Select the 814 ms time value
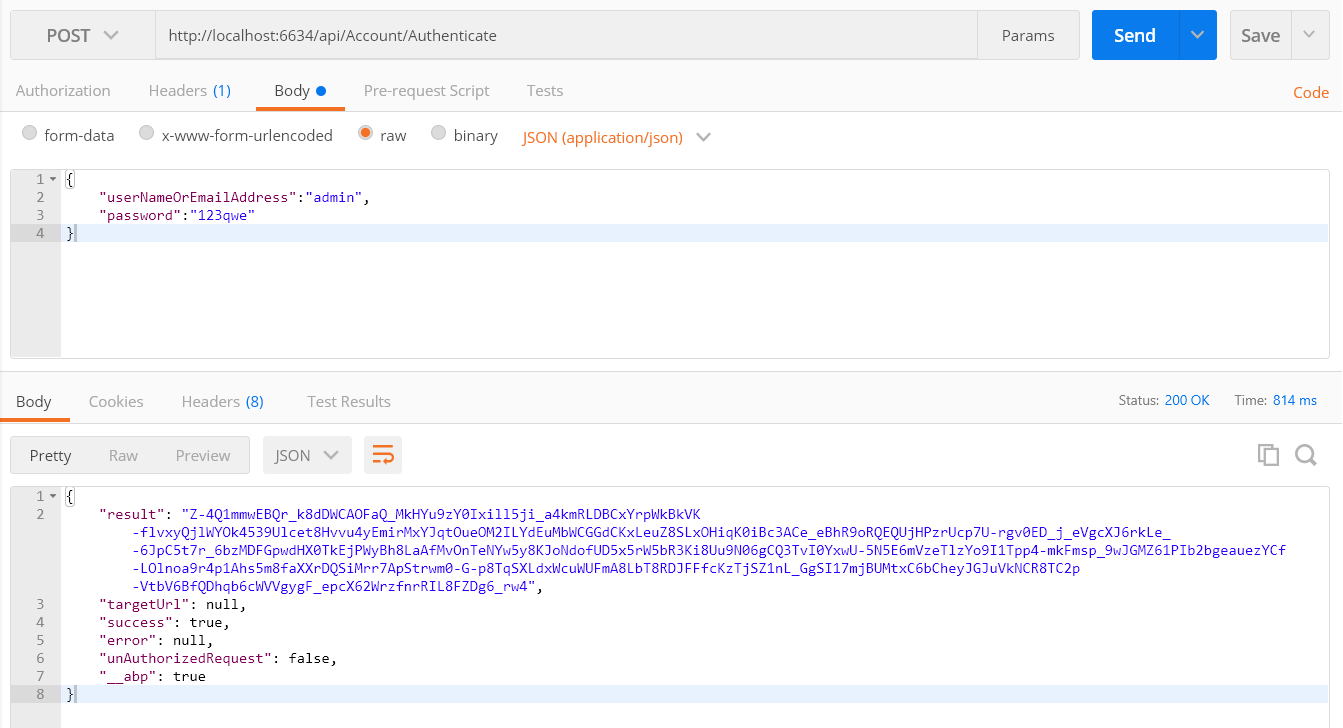 [x=1295, y=400]
